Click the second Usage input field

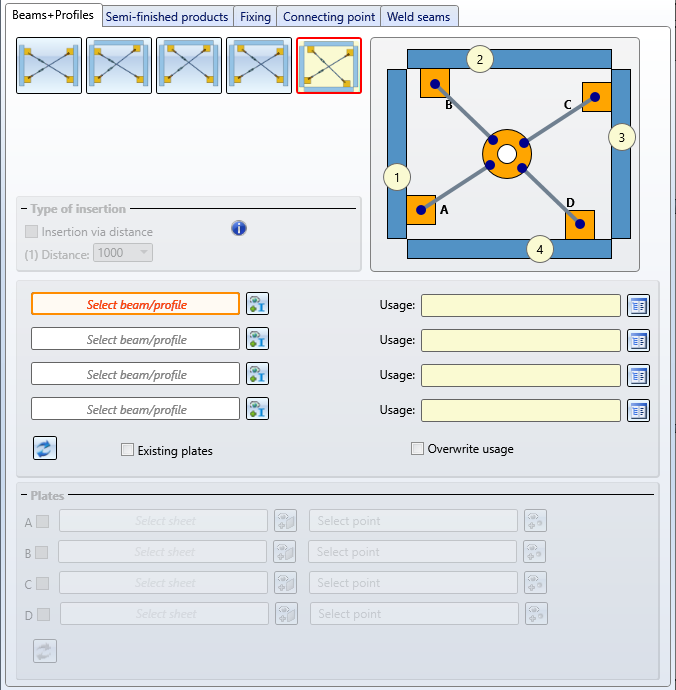tap(521, 341)
